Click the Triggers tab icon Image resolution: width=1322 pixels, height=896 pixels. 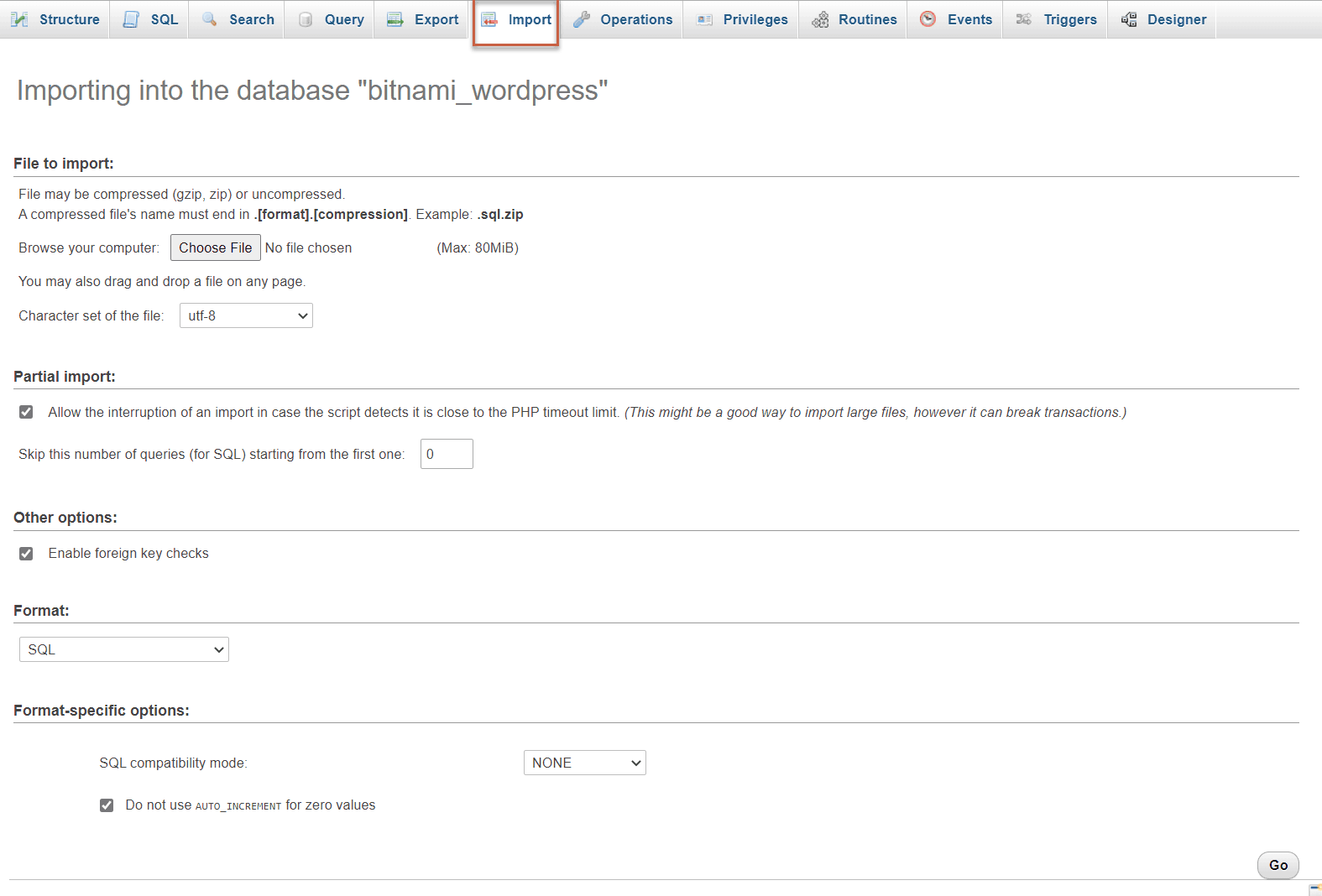click(1024, 19)
